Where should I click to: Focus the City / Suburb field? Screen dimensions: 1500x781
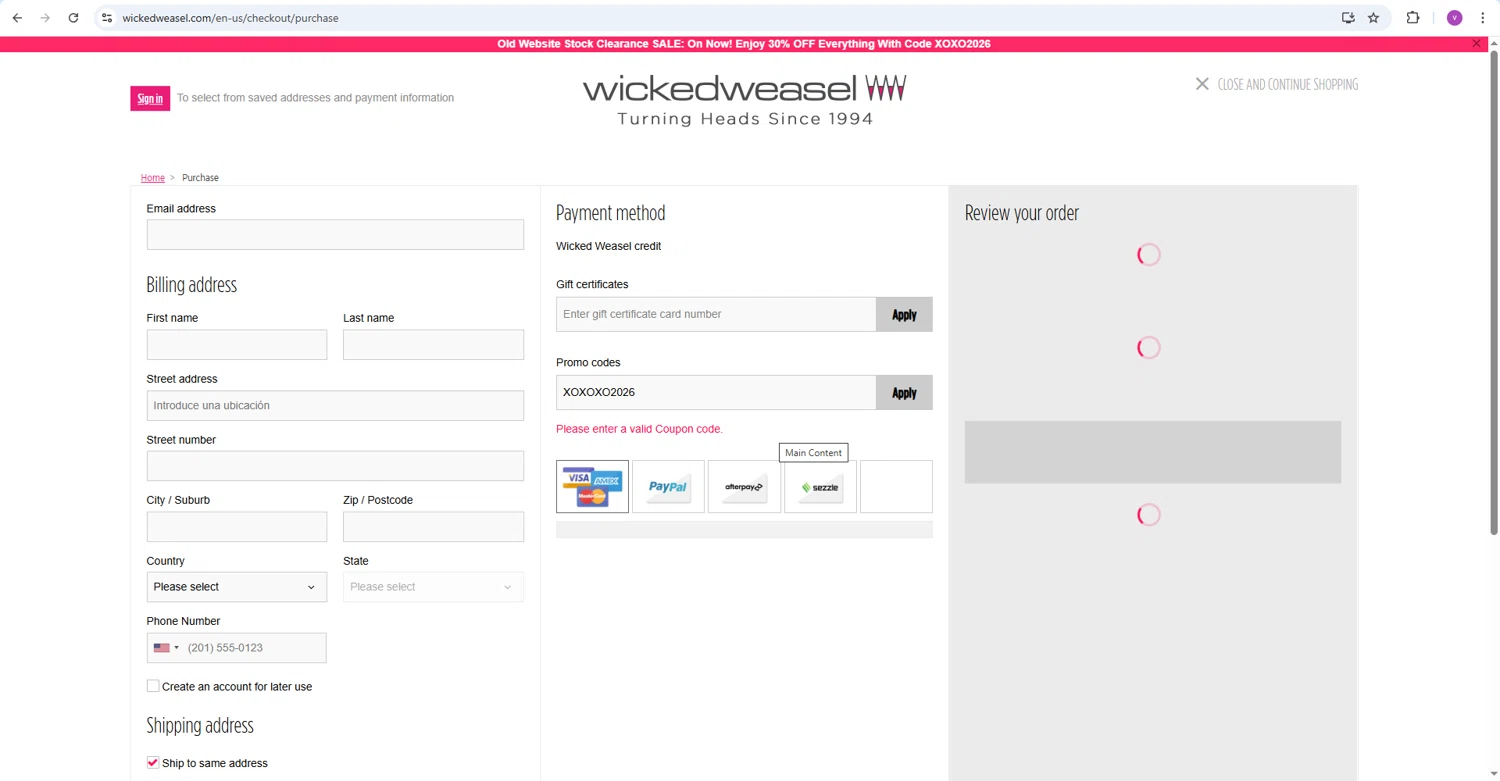point(237,527)
